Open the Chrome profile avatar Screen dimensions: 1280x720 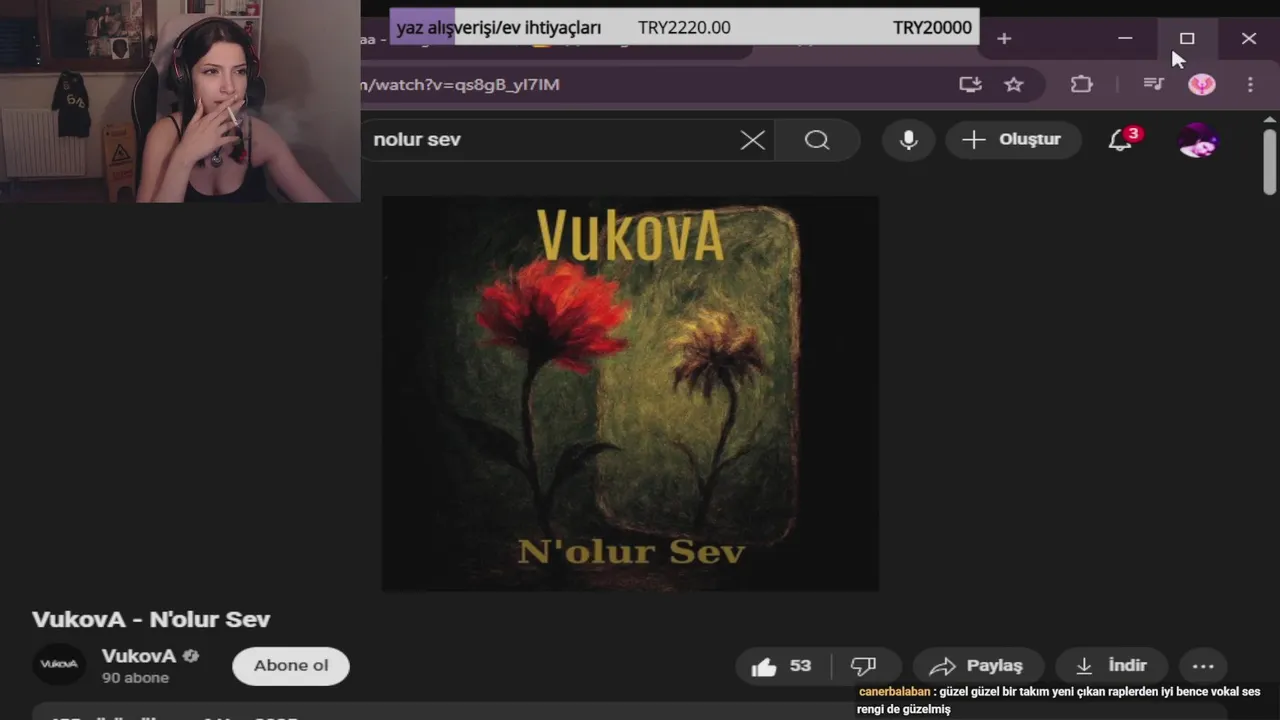[1202, 85]
